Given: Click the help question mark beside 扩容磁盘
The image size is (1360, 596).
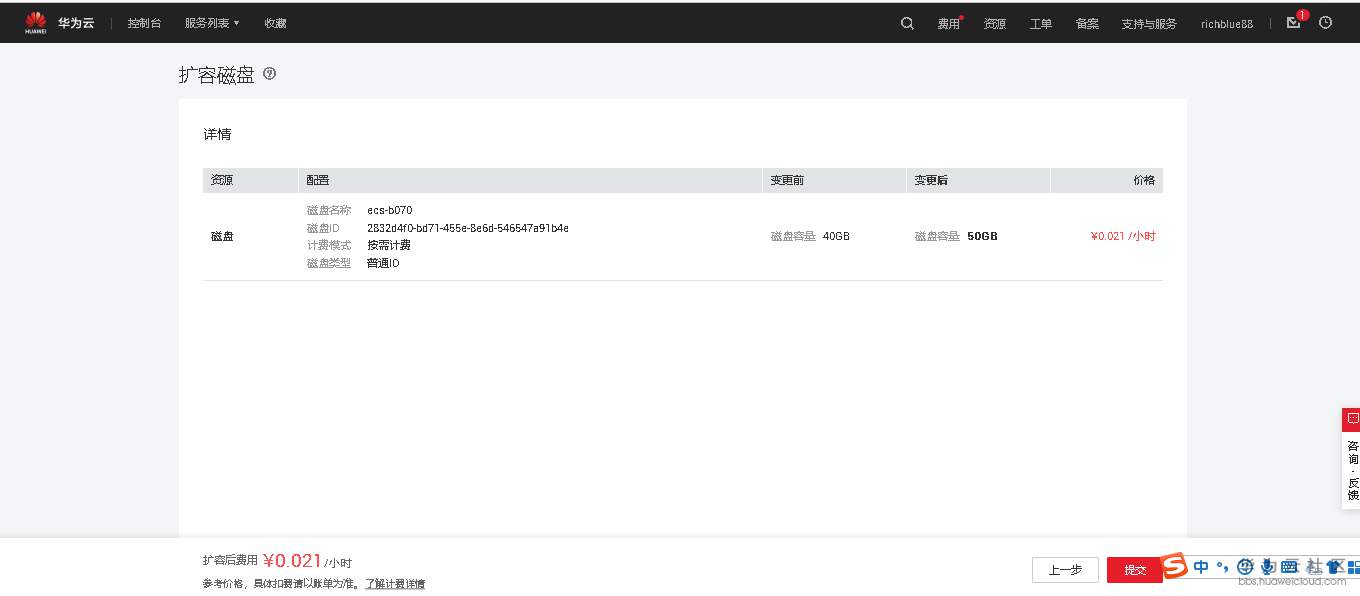Looking at the screenshot, I should click(269, 74).
